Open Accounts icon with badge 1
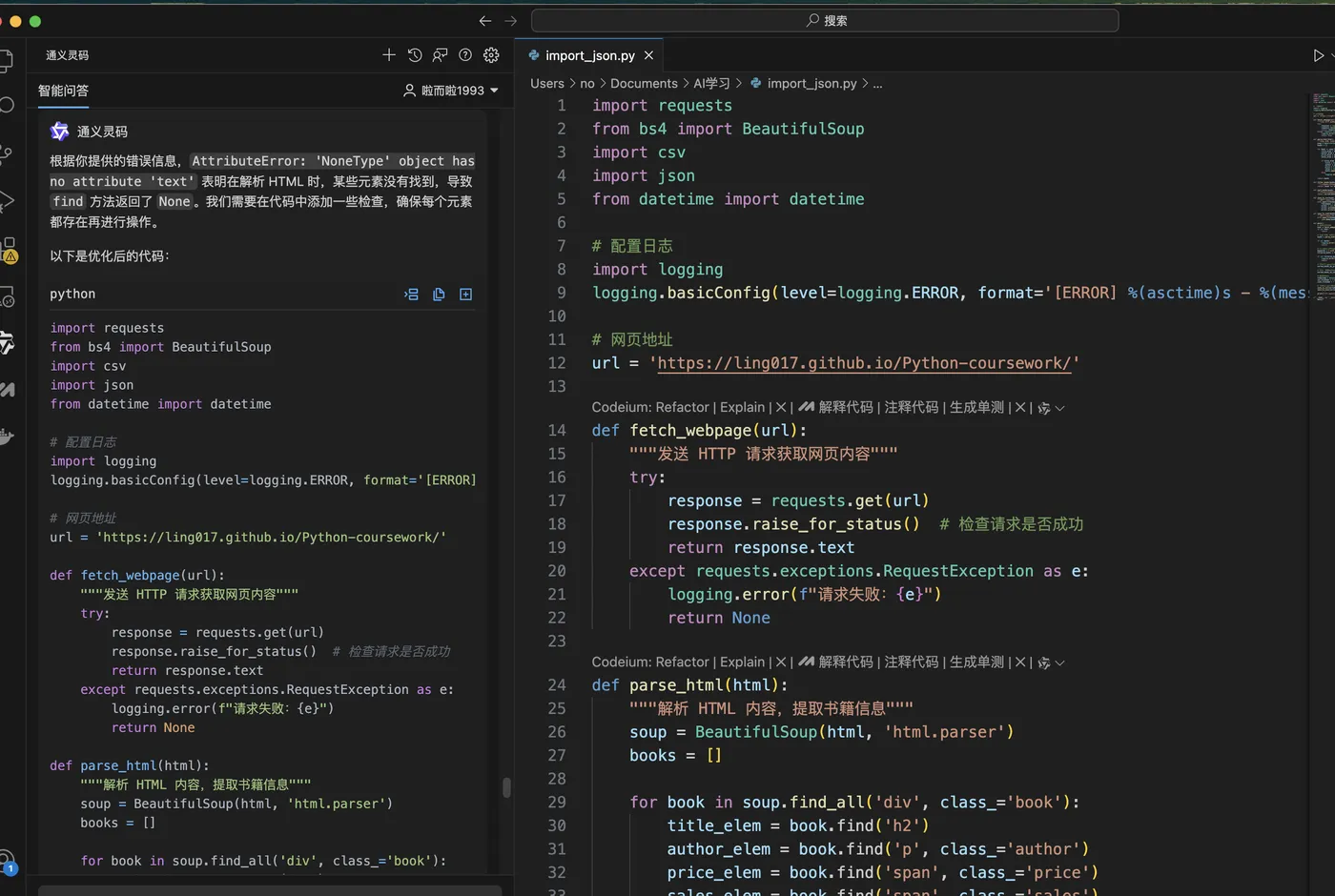This screenshot has height=896, width=1335. click(x=8, y=863)
